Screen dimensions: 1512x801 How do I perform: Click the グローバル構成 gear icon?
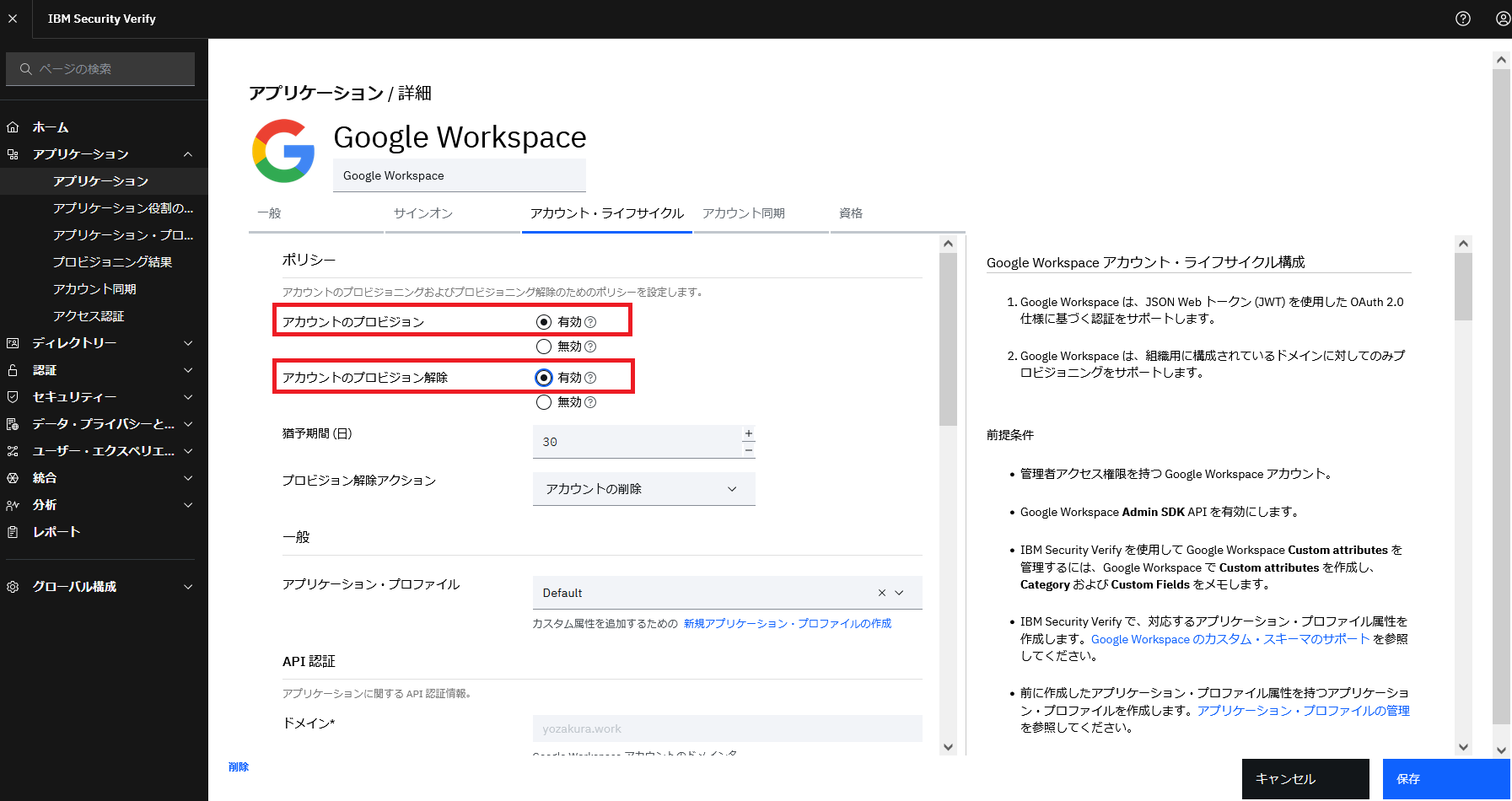tap(13, 587)
